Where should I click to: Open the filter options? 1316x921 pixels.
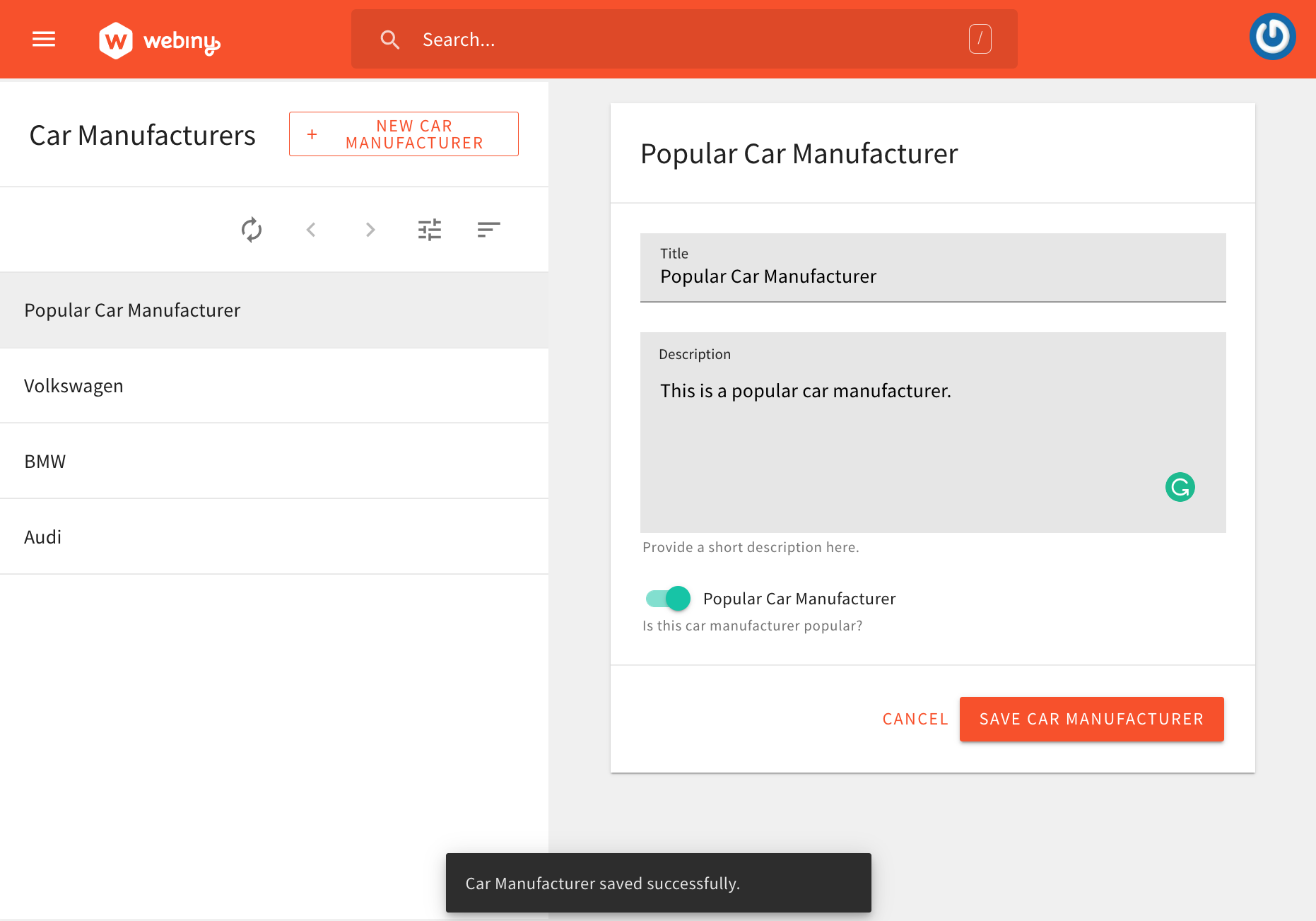point(430,229)
